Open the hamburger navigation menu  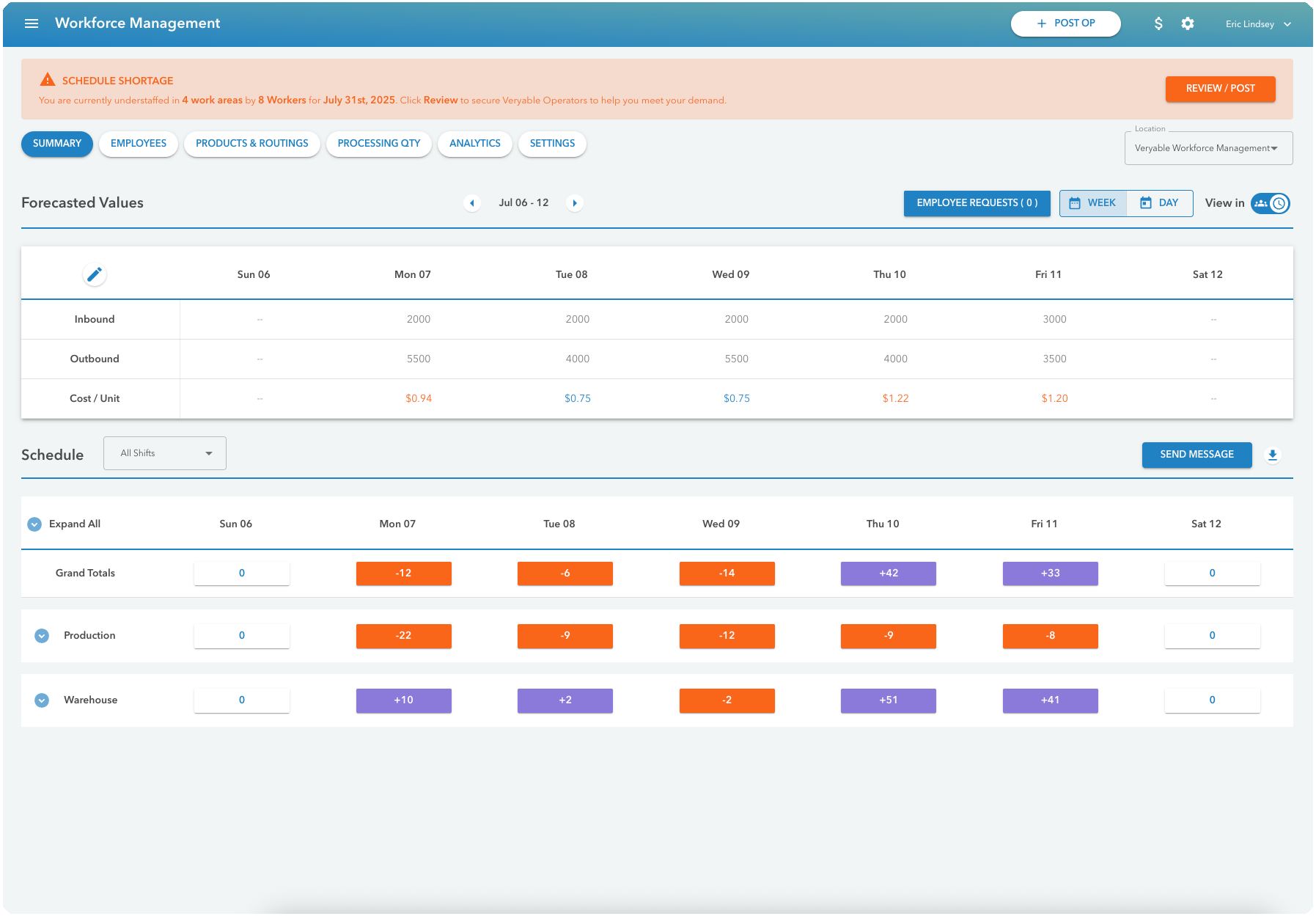click(x=32, y=23)
